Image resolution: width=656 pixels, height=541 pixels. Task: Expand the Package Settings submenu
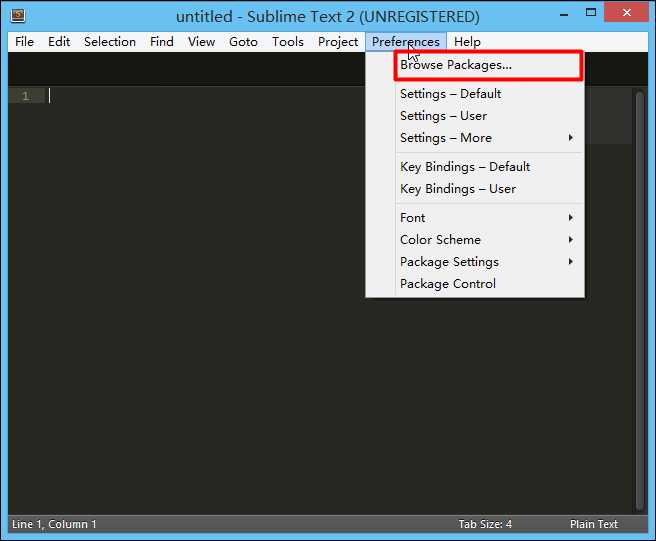489,262
